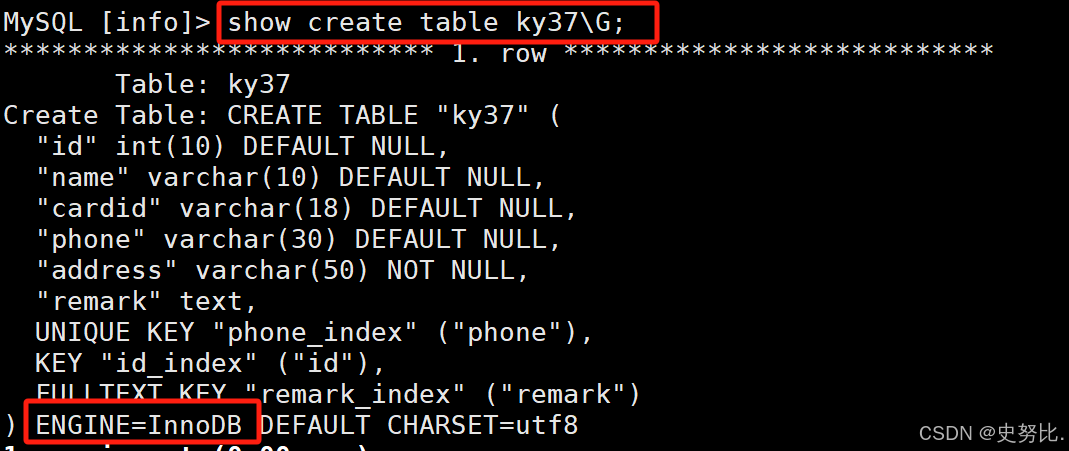Click the CREATE TABLE "ky37" statement line
The height and width of the screenshot is (451, 1069).
282,116
